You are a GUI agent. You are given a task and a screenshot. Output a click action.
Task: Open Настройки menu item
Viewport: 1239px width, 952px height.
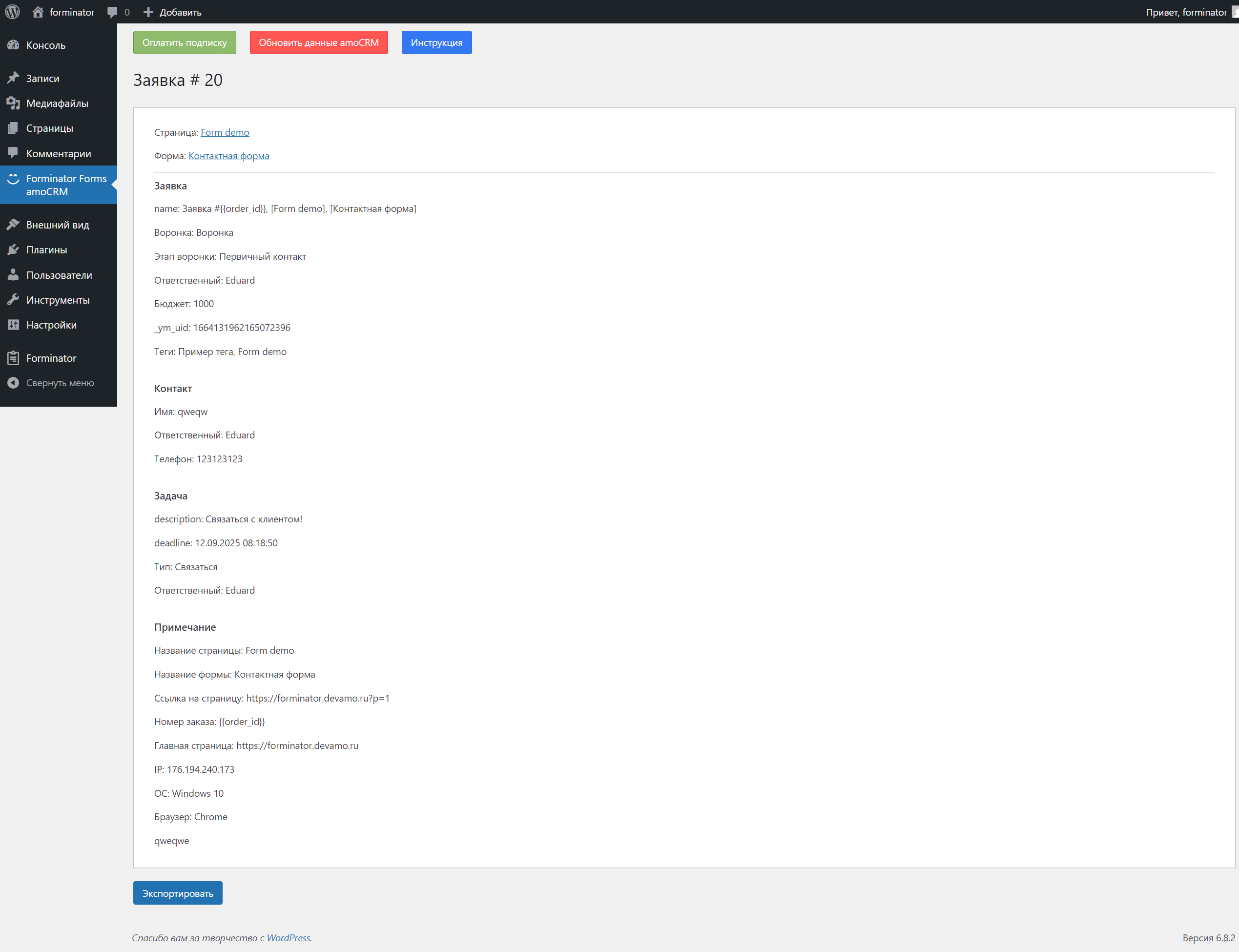click(59, 325)
